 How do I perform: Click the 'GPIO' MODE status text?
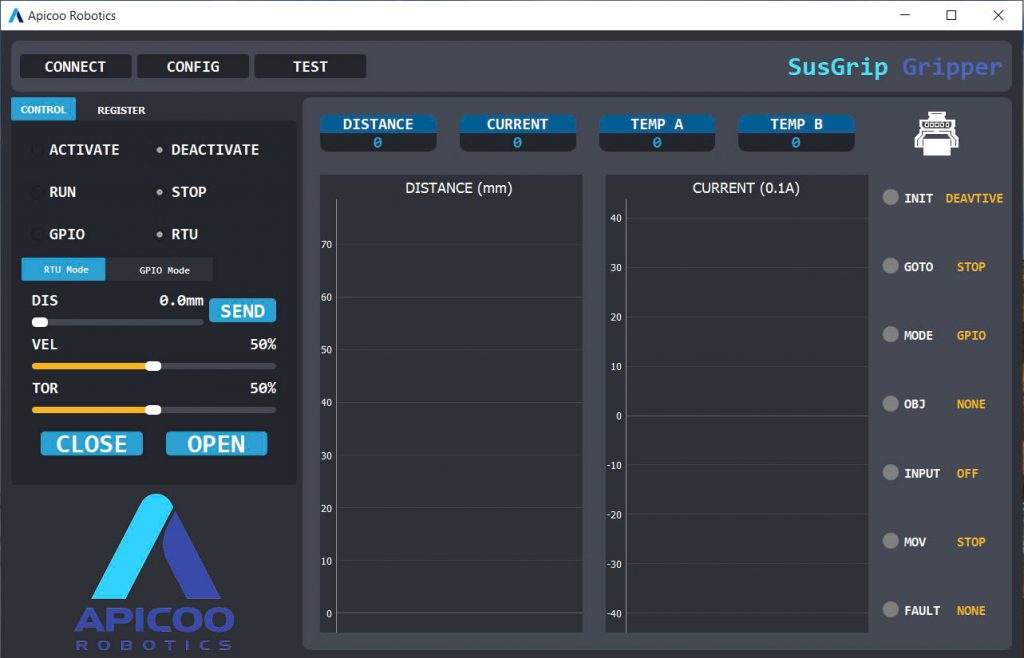coord(971,335)
